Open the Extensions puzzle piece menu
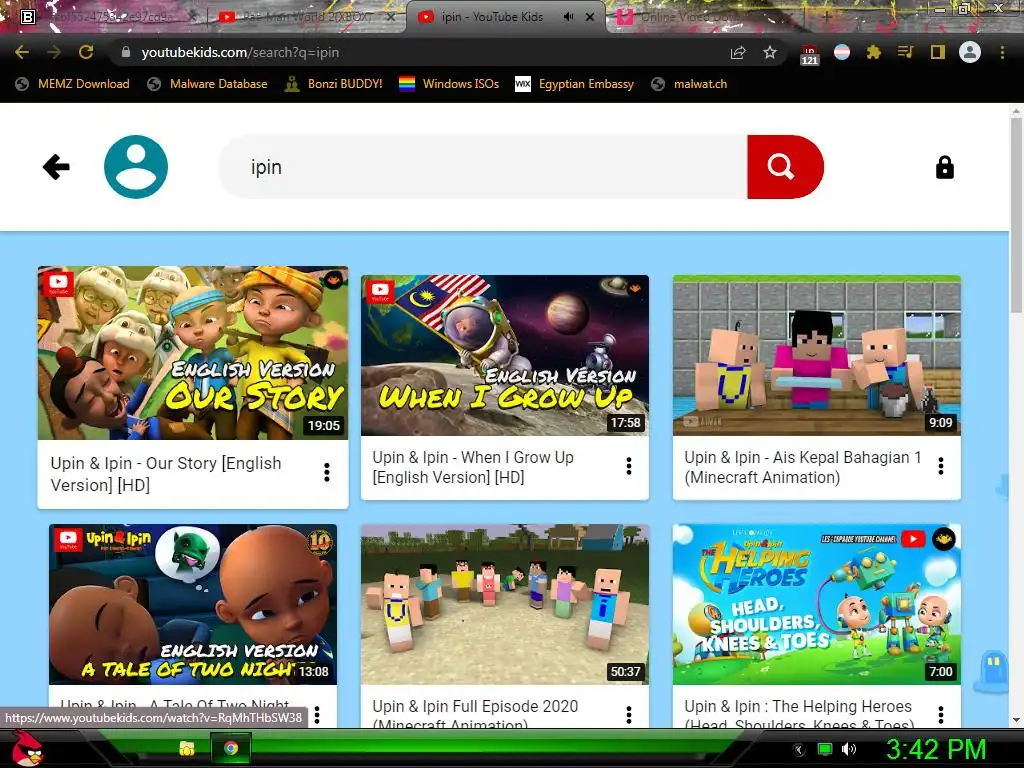This screenshot has height=768, width=1024. click(874, 52)
